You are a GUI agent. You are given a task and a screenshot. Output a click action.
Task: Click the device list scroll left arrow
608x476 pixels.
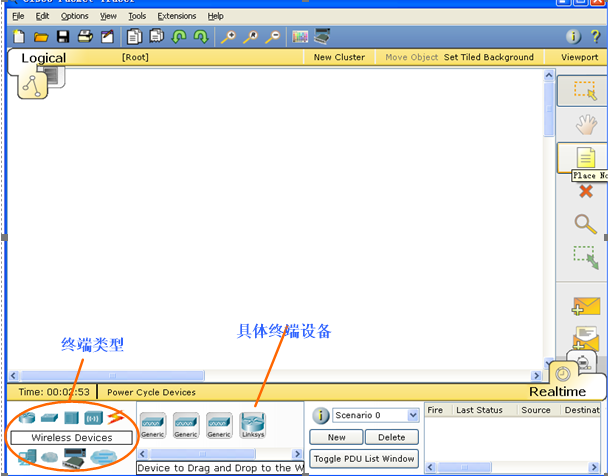pos(142,454)
